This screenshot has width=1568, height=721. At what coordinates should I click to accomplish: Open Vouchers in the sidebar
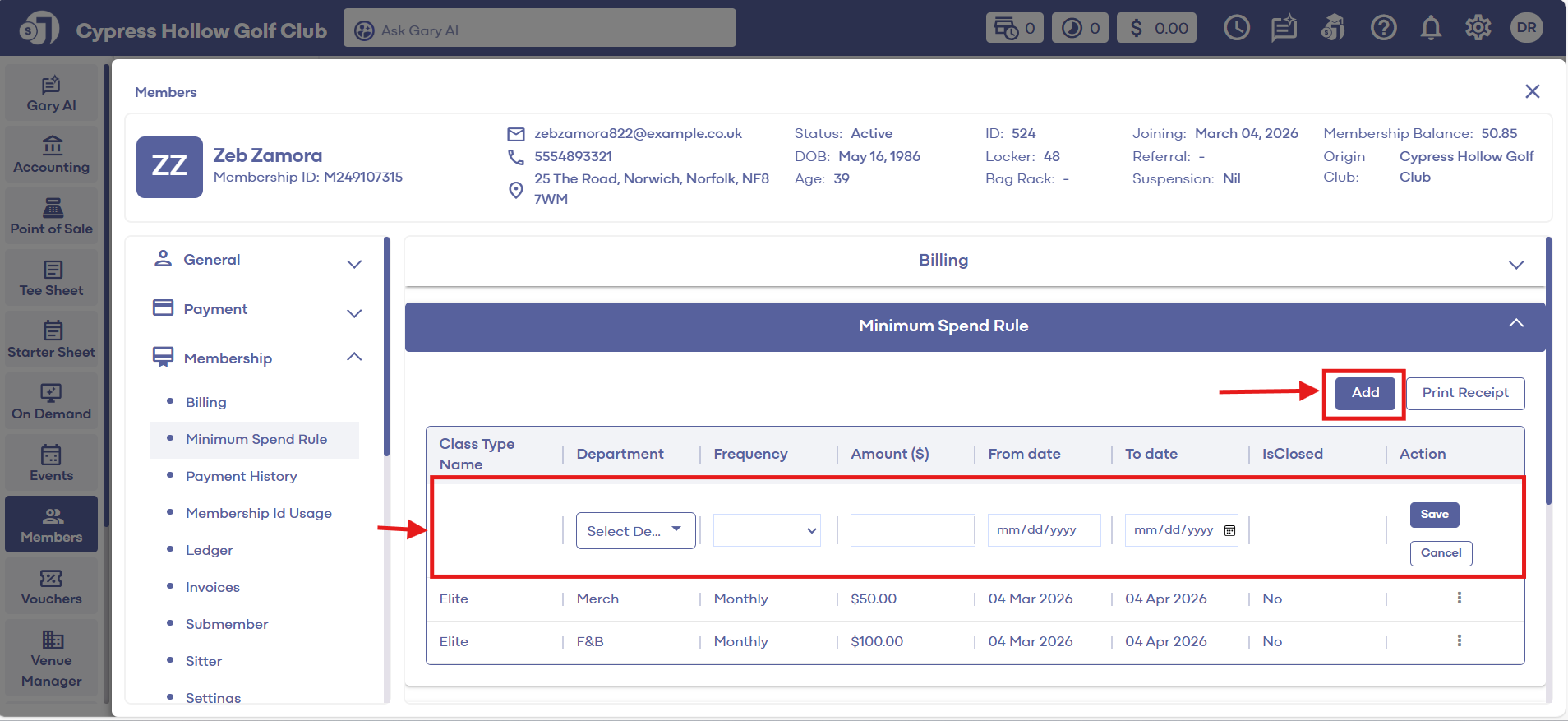[51, 587]
